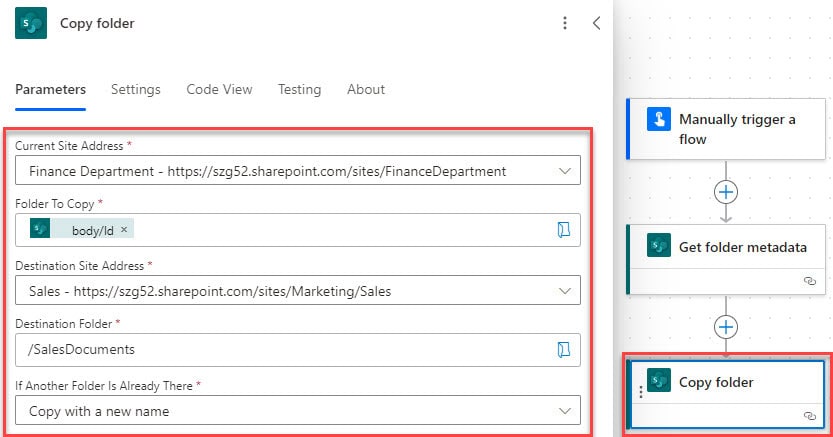Screen dimensions: 833x437
Task: Click the Destination Site Address label
Action: click(80, 265)
